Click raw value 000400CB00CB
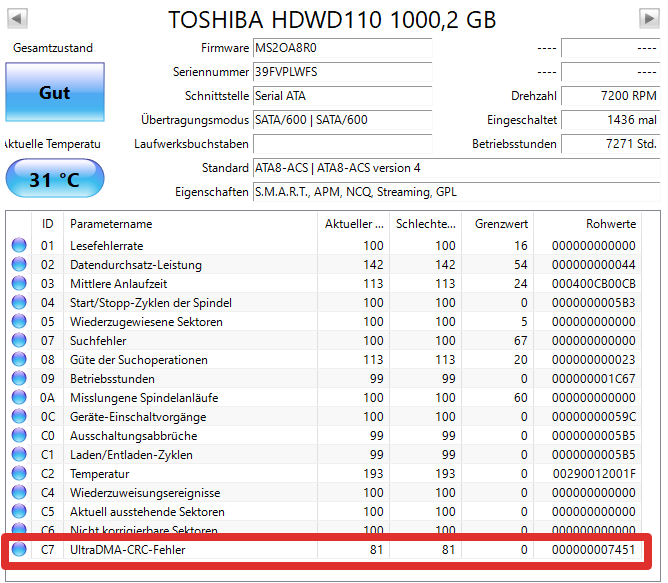The width and height of the screenshot is (668, 583). point(593,283)
